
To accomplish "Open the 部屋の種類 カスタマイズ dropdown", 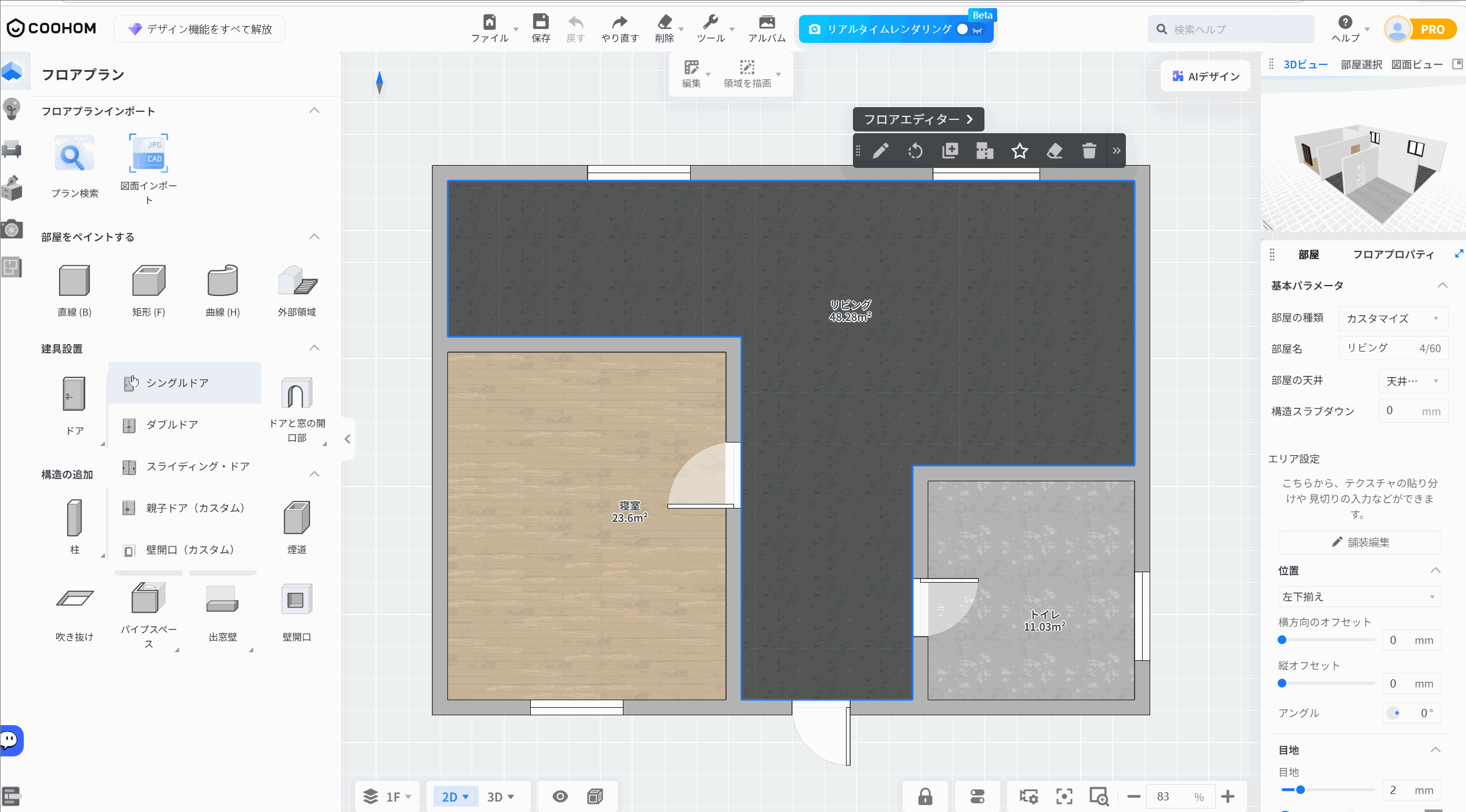I will (1393, 319).
